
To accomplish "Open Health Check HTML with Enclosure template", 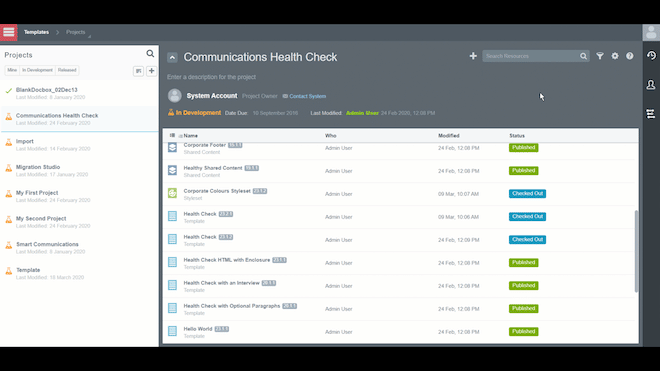I will tap(226, 260).
